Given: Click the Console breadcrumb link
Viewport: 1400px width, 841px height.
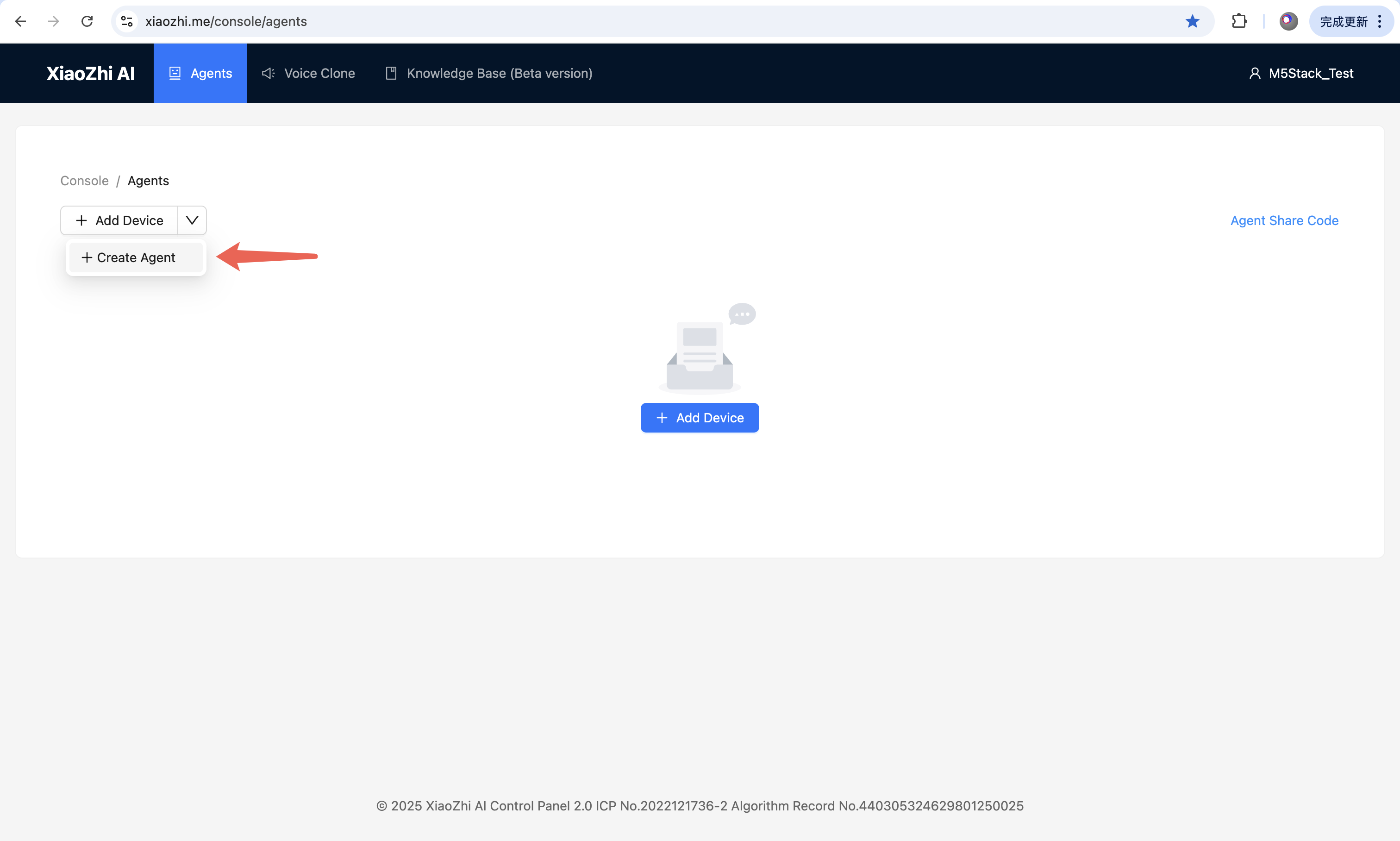Looking at the screenshot, I should click(x=84, y=181).
